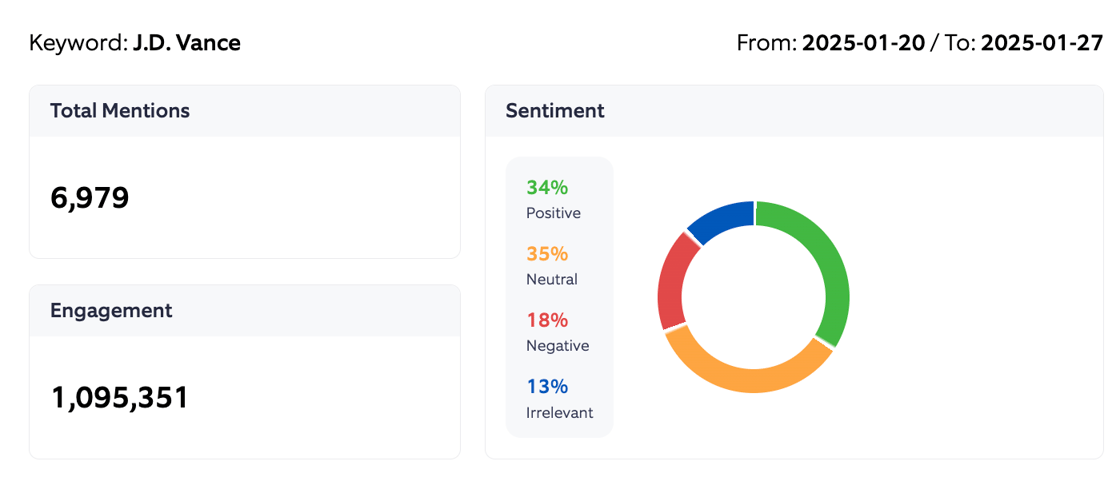Select the Positive legend label
1120x481 pixels.
tap(553, 213)
